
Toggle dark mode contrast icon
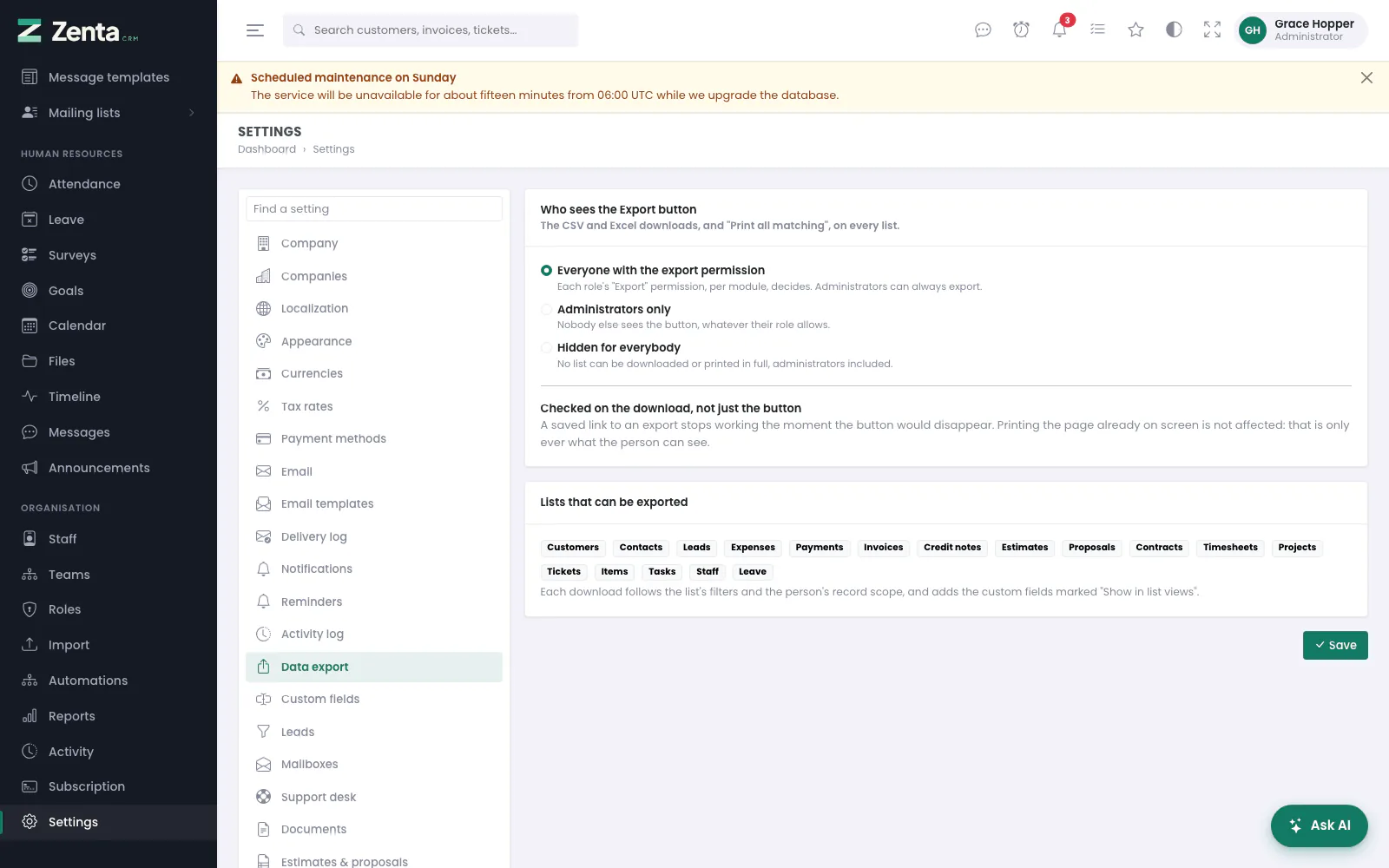[x=1174, y=30]
